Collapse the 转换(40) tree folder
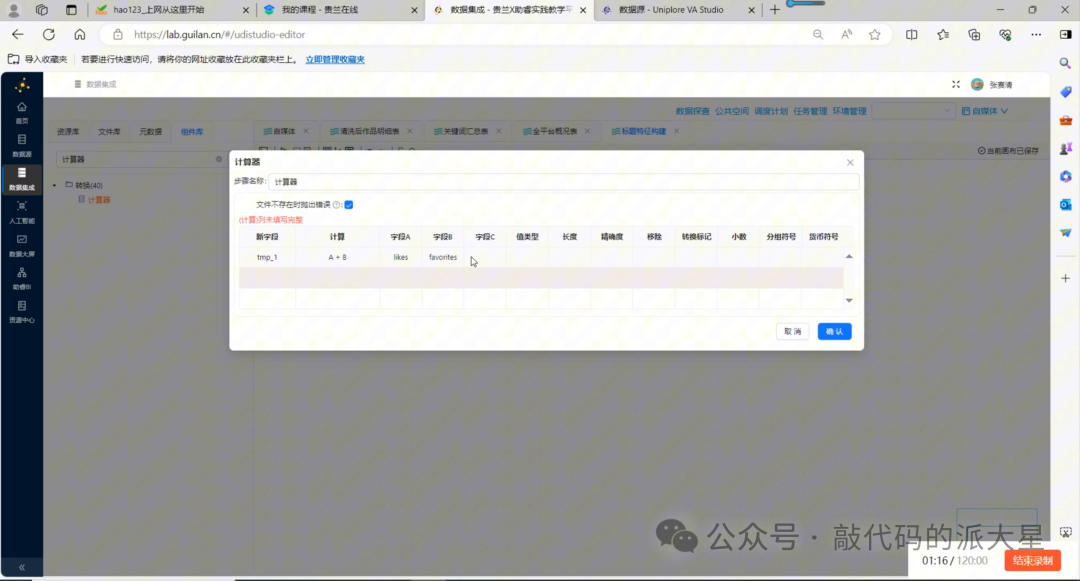1080x581 pixels. (x=54, y=185)
